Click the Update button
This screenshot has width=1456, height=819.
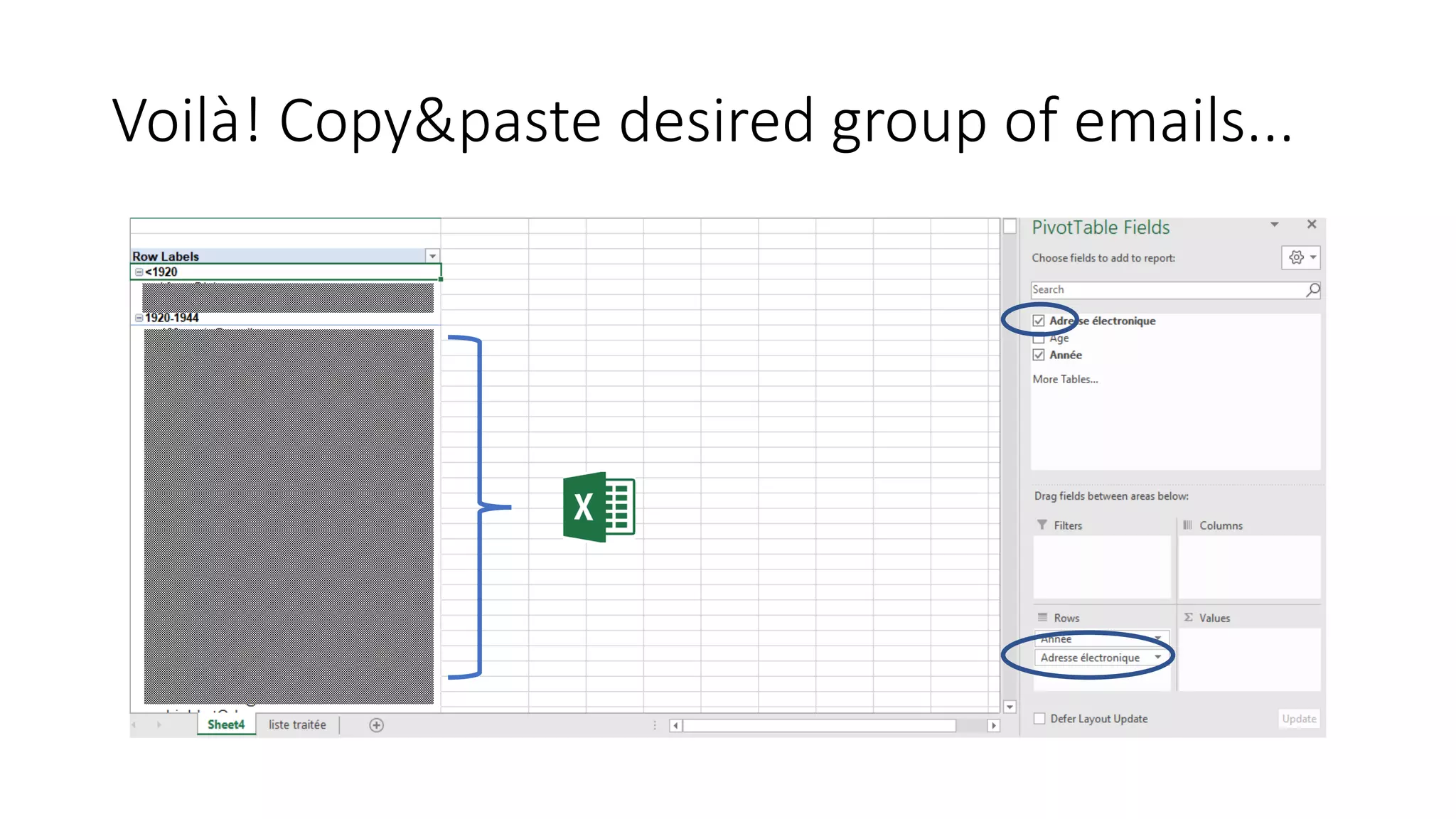(1299, 719)
